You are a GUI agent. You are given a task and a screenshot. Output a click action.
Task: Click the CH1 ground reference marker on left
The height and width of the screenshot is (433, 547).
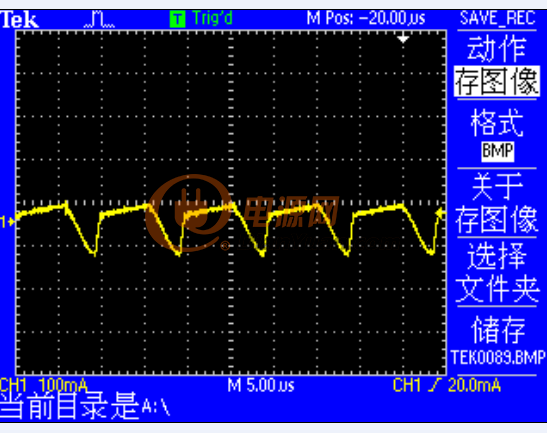7,221
